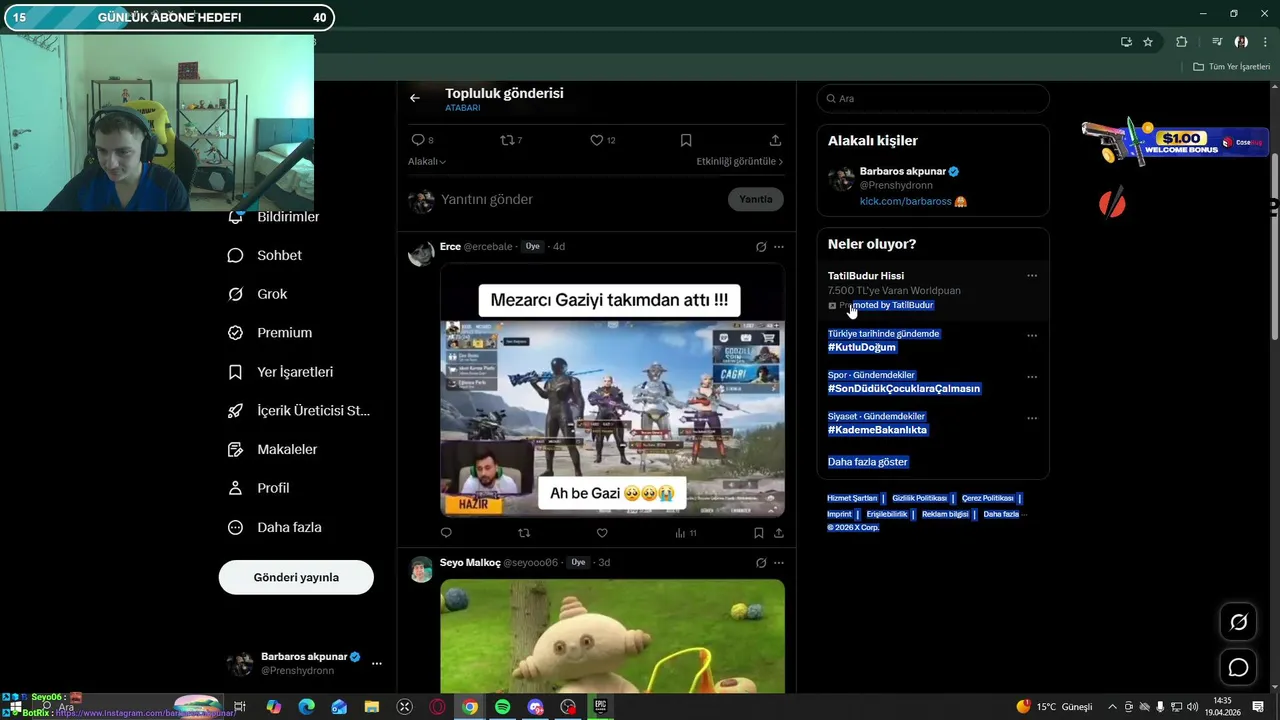Open Chrome media controls icon
Image resolution: width=1280 pixels, height=720 pixels.
click(x=1217, y=42)
